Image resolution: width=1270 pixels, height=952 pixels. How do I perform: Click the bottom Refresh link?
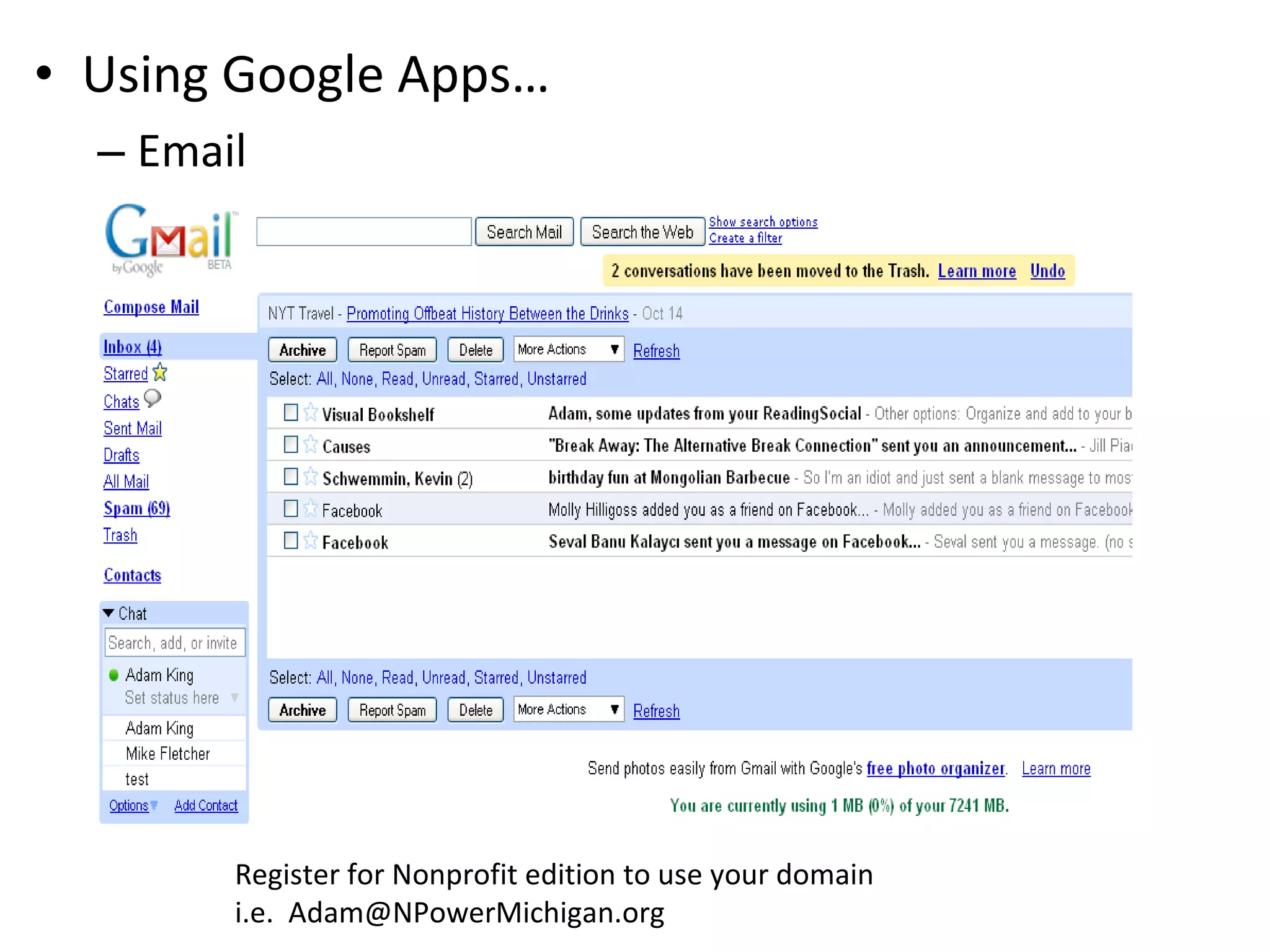pos(657,711)
